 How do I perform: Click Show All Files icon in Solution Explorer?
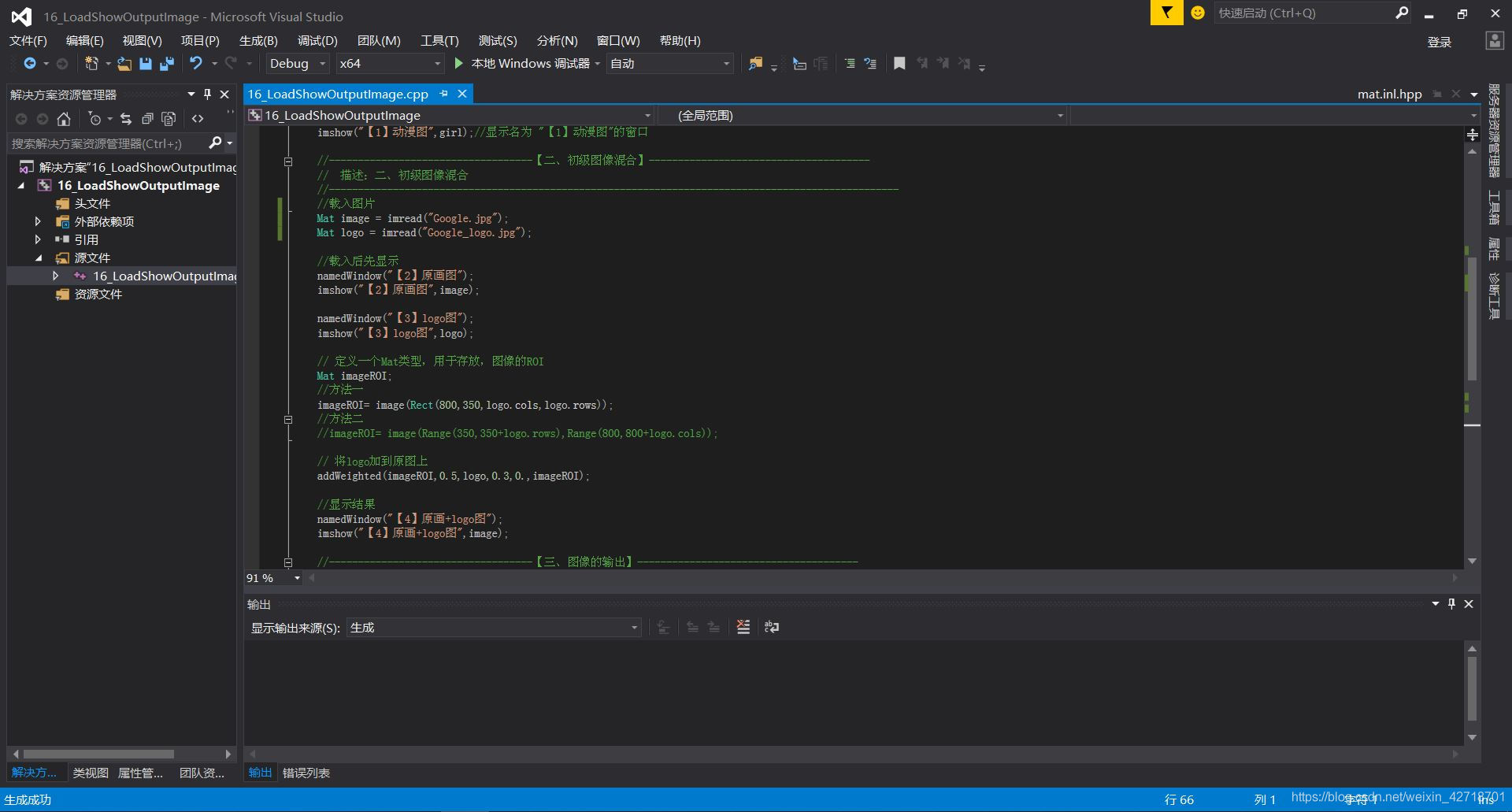pos(169,119)
